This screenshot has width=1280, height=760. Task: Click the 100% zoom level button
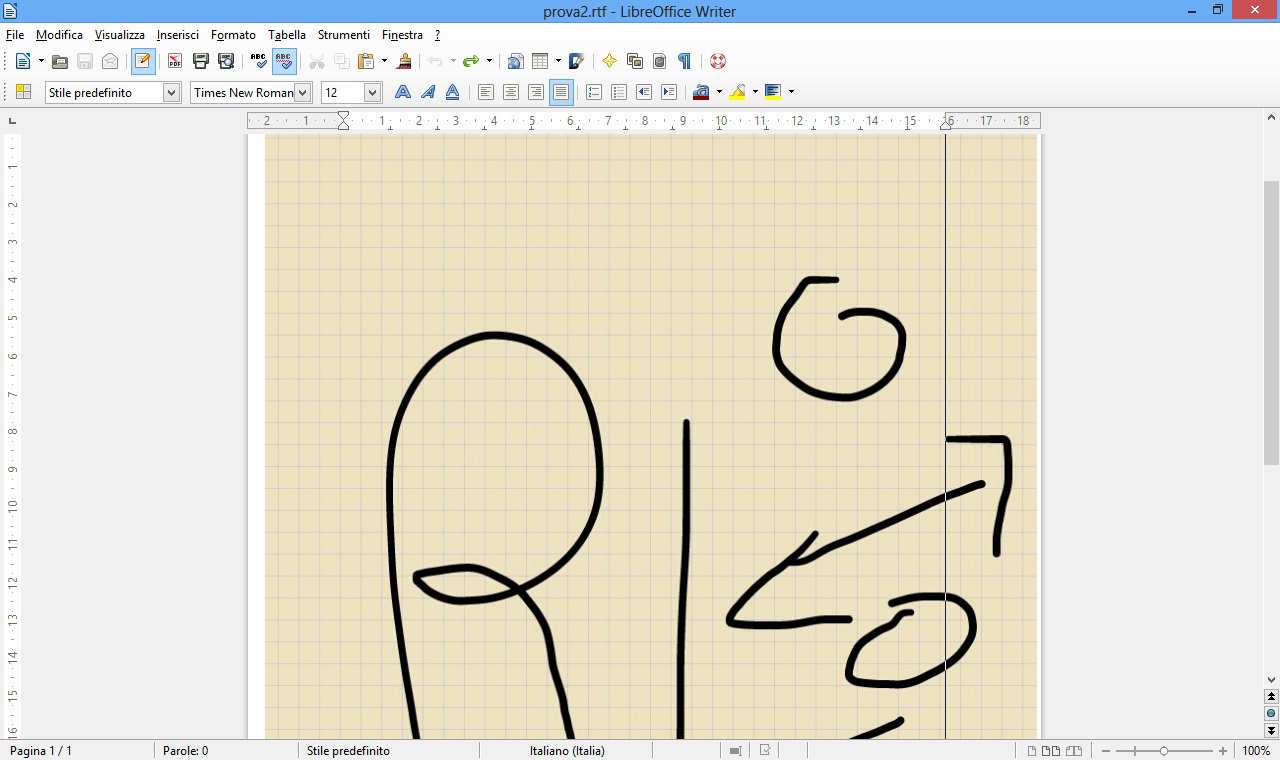pyautogui.click(x=1256, y=750)
